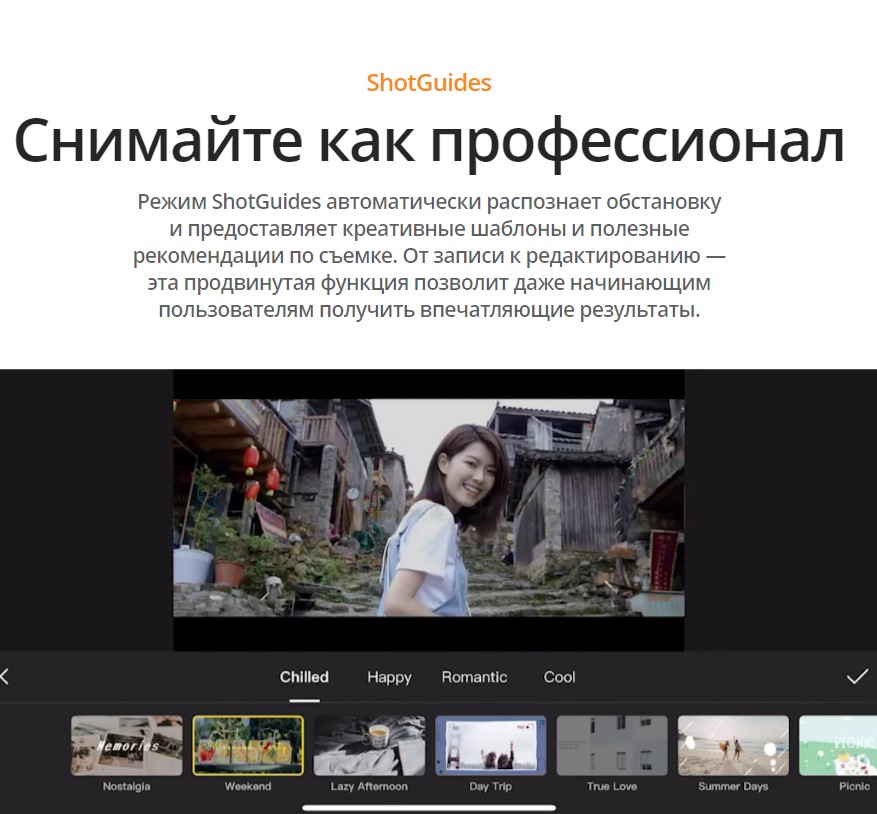Image resolution: width=877 pixels, height=814 pixels.
Task: Tap the back chevron arrow
Action: pos(5,677)
